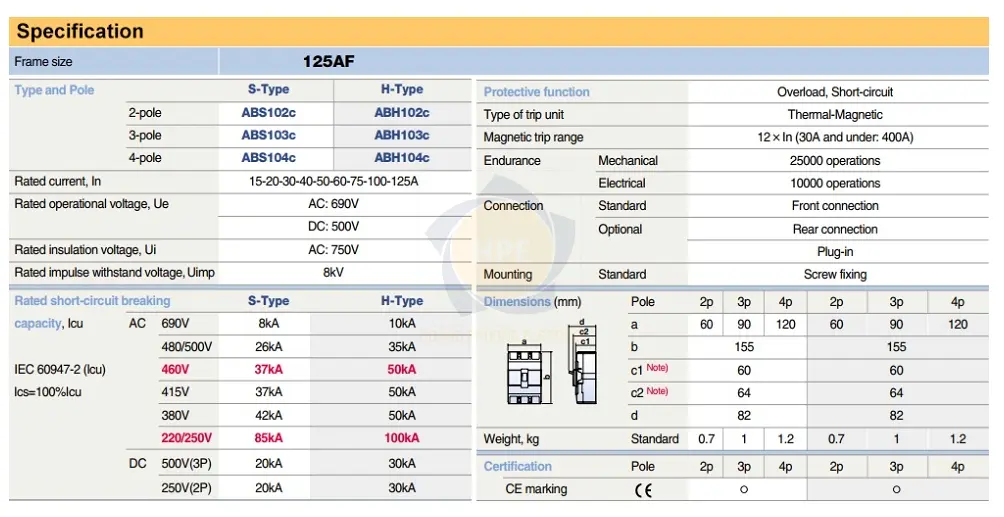The height and width of the screenshot is (517, 1004).
Task: Click the 42kA value for 380V
Action: 268,415
